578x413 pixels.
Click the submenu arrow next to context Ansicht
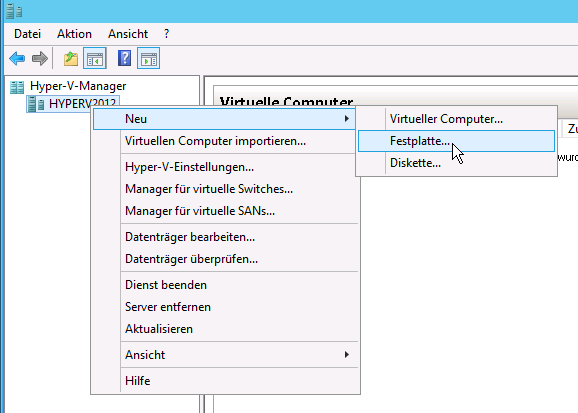click(347, 355)
